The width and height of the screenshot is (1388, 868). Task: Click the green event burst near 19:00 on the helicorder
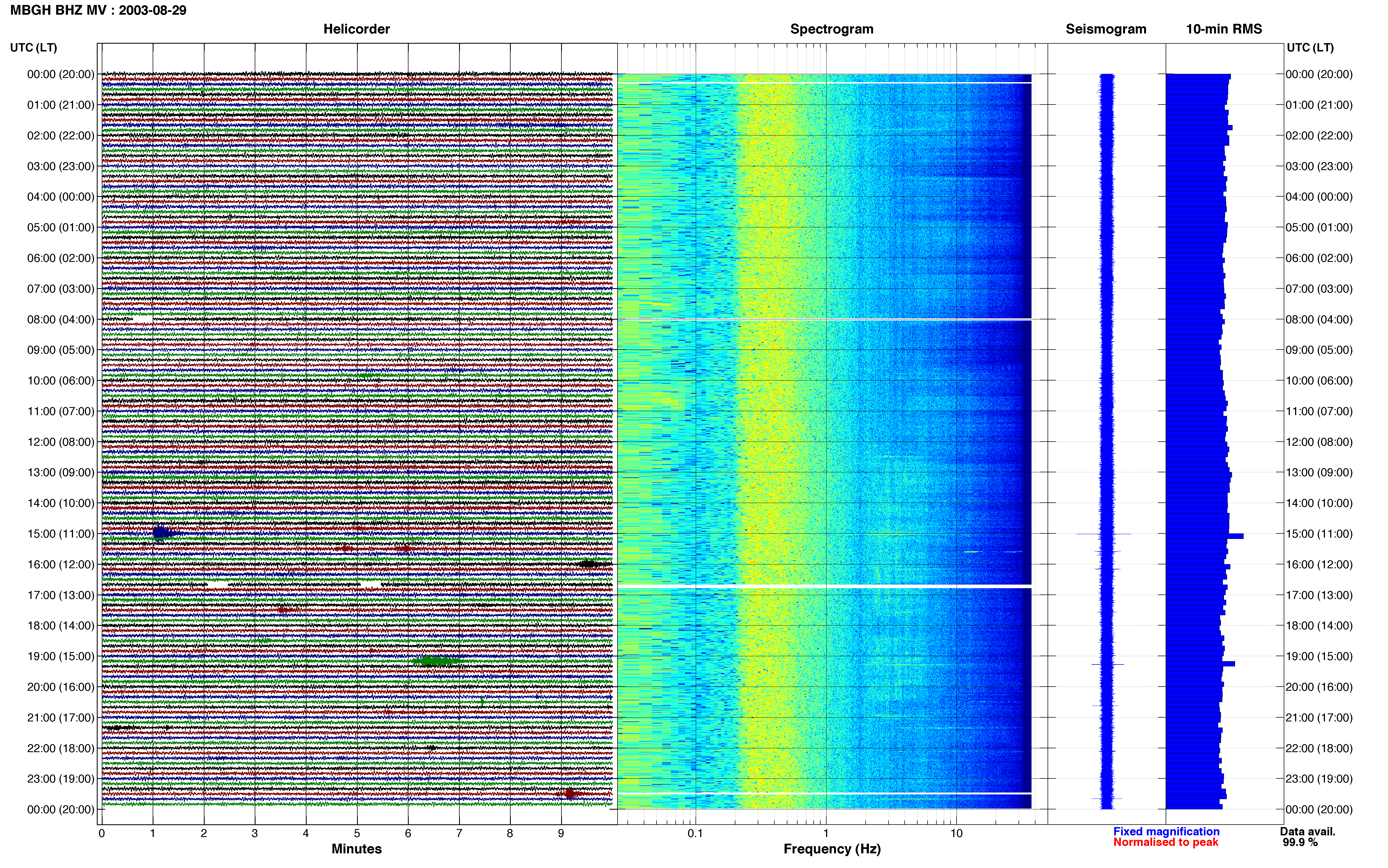pos(436,661)
